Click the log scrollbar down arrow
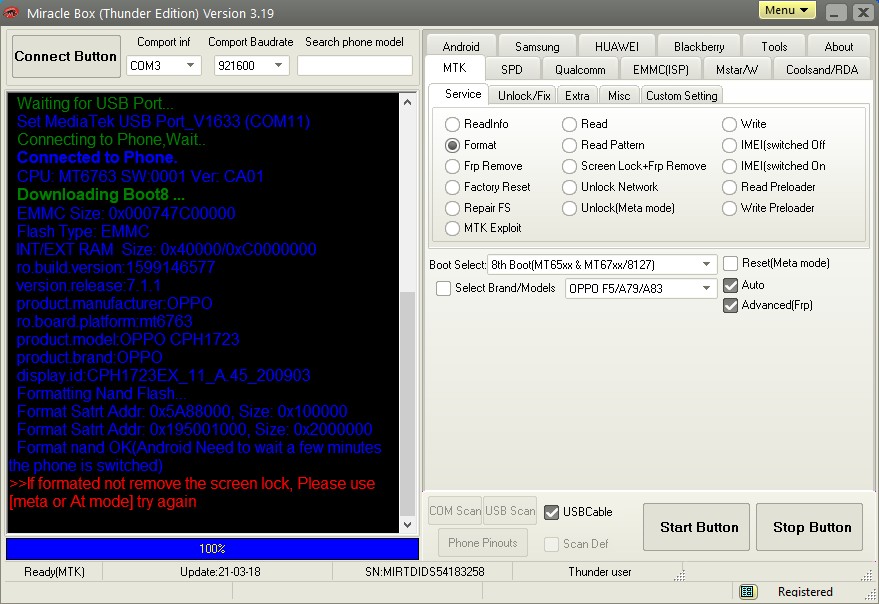The height and width of the screenshot is (604, 879). pyautogui.click(x=408, y=525)
